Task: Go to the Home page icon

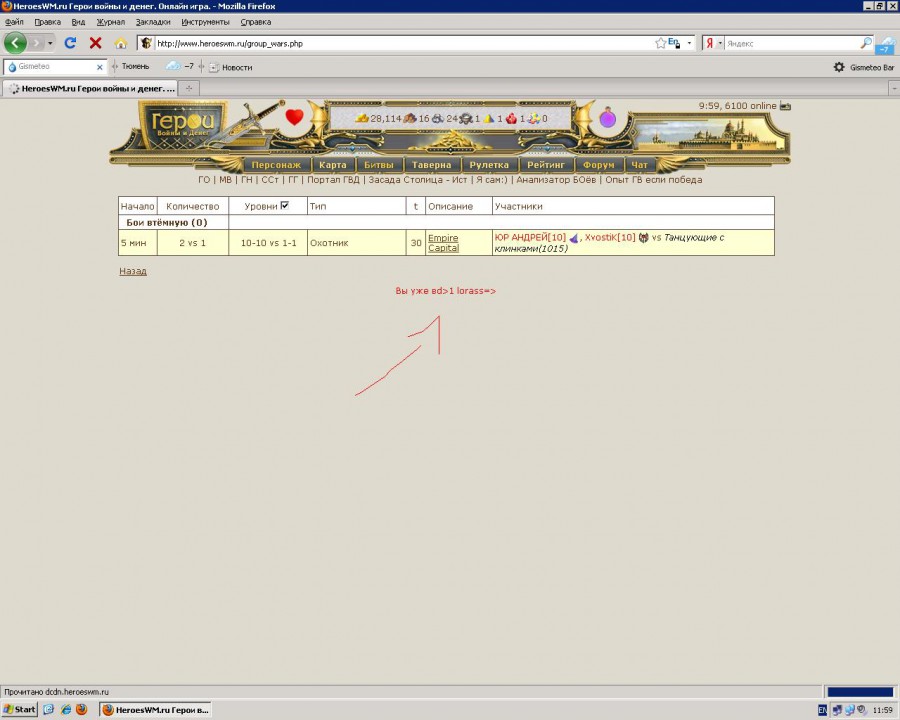Action: (121, 43)
